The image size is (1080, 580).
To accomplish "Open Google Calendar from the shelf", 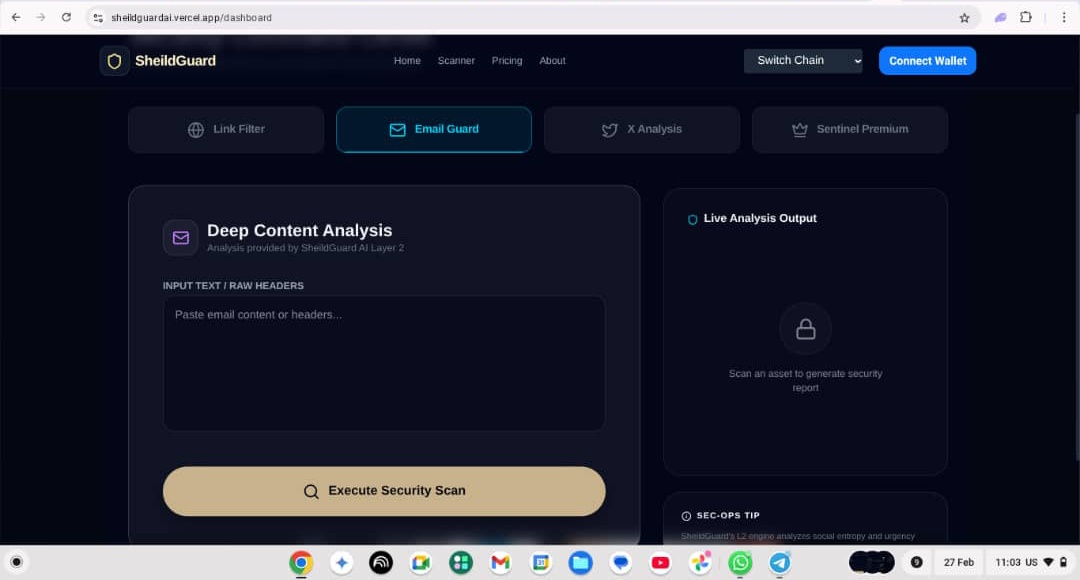I will [541, 563].
